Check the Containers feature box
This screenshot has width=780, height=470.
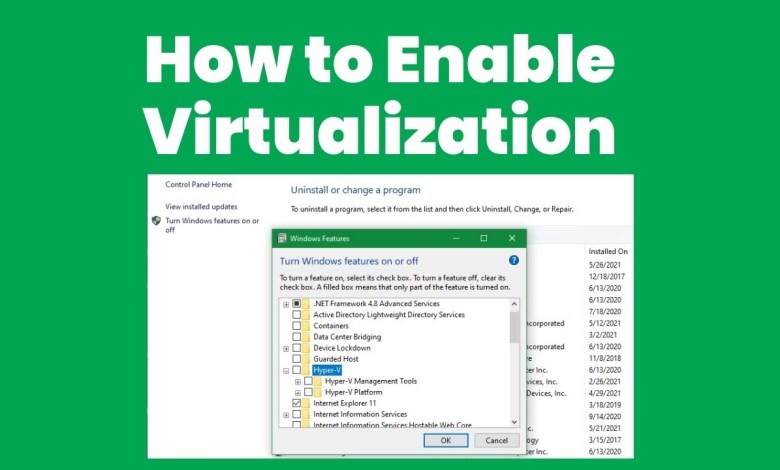coord(296,326)
